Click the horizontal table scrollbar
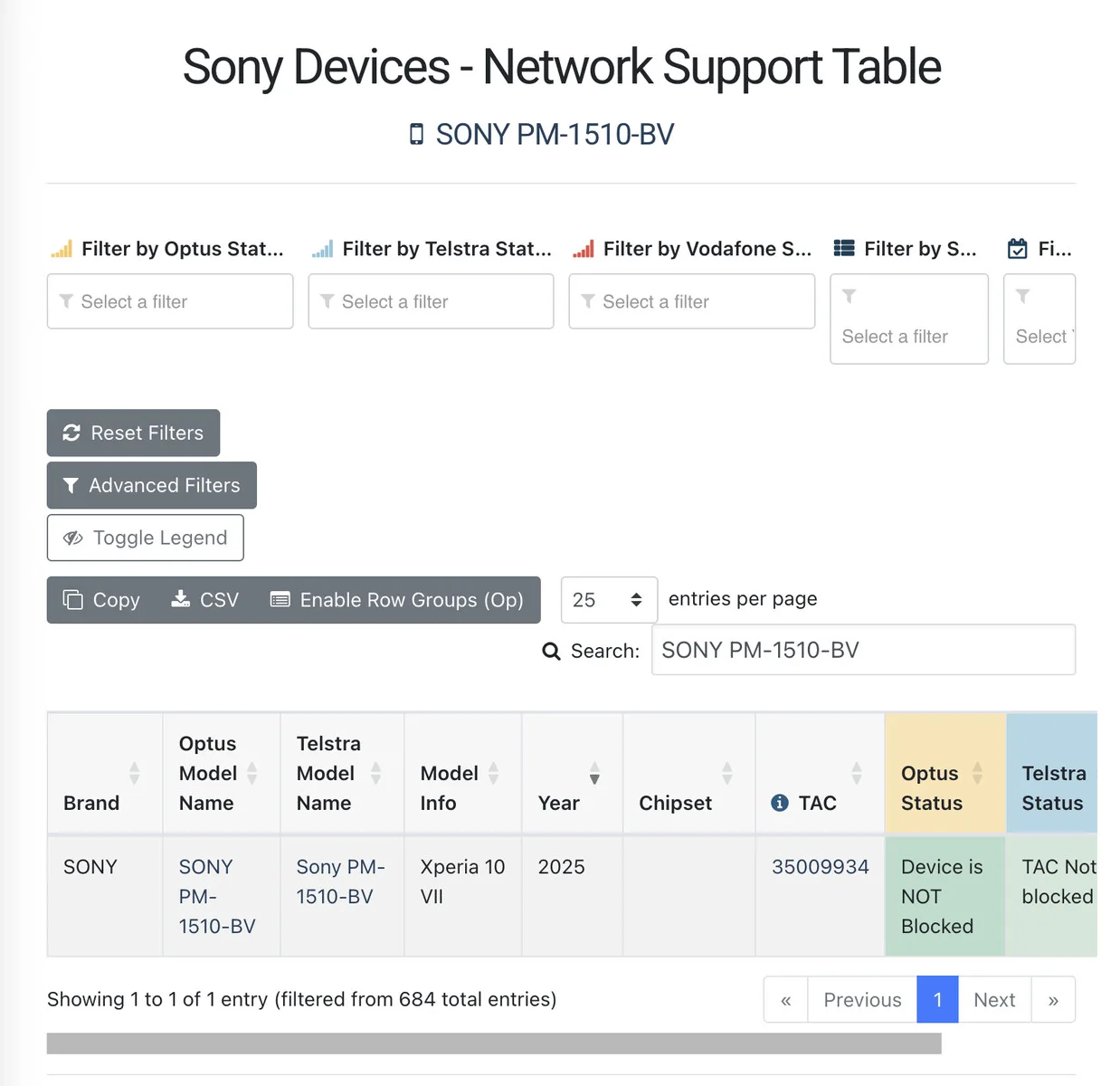Image resolution: width=1120 pixels, height=1086 pixels. click(494, 1043)
